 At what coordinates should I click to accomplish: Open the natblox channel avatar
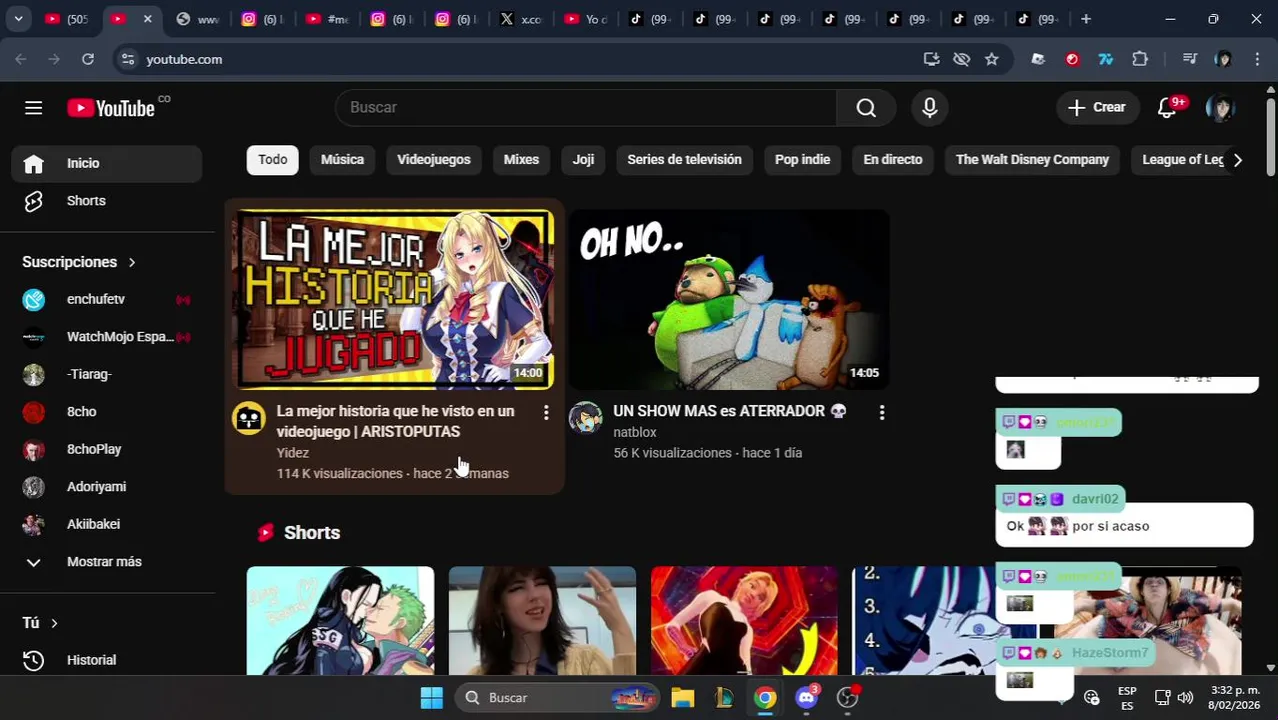coord(586,418)
